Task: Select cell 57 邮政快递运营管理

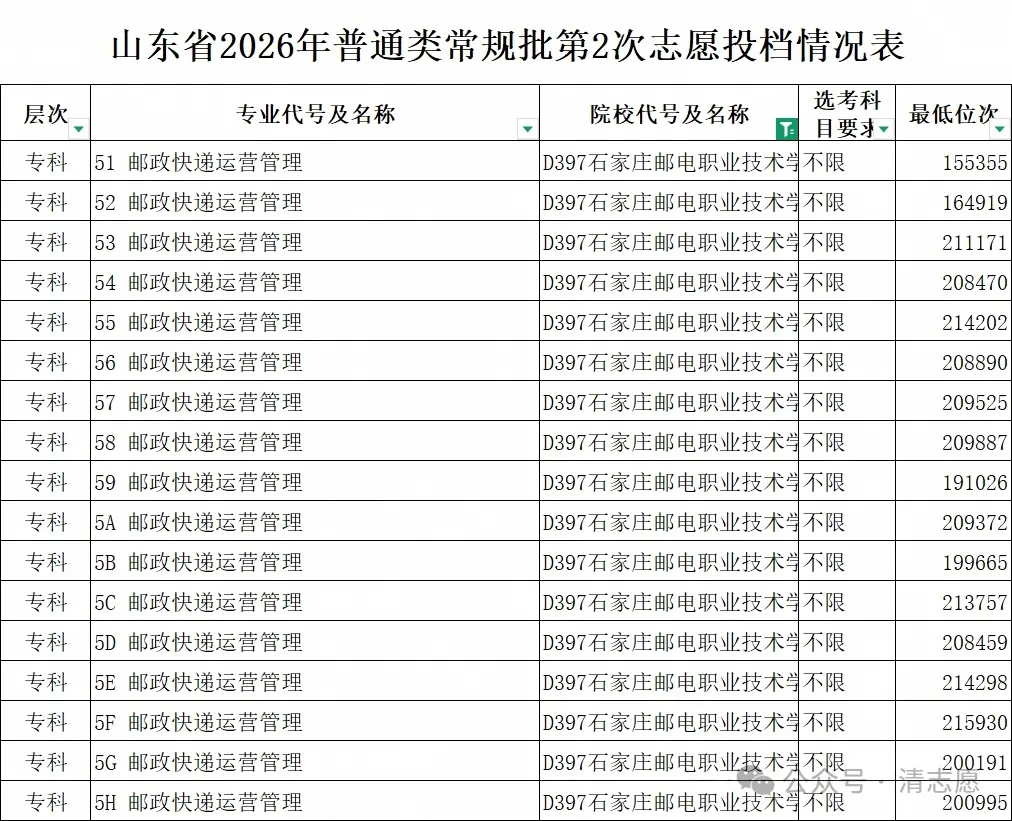Action: click(315, 401)
